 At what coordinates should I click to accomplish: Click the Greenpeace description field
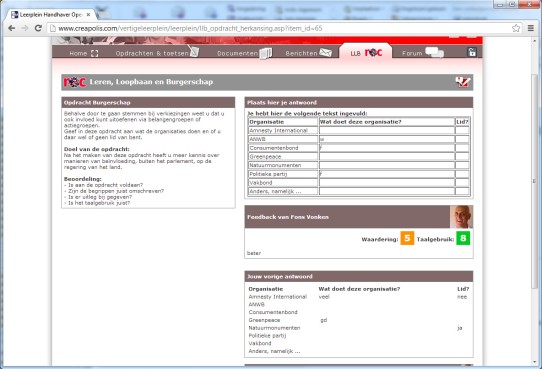coord(386,157)
